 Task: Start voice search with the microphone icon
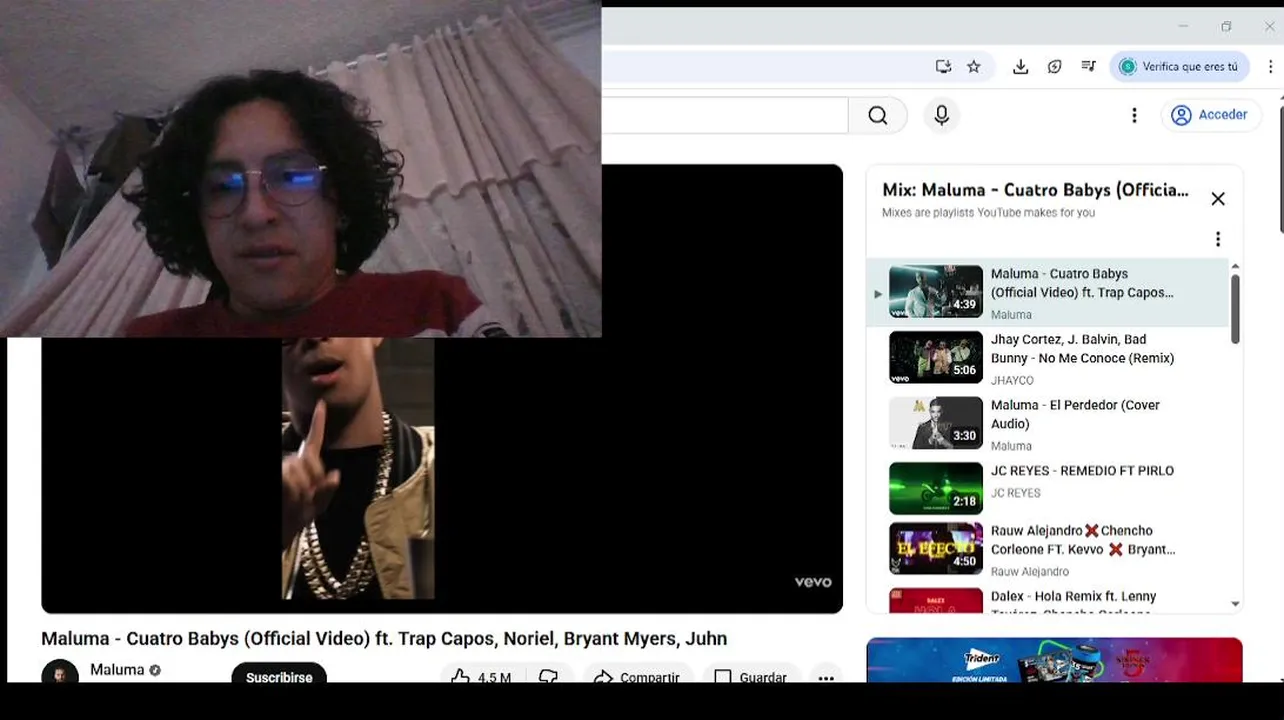941,115
